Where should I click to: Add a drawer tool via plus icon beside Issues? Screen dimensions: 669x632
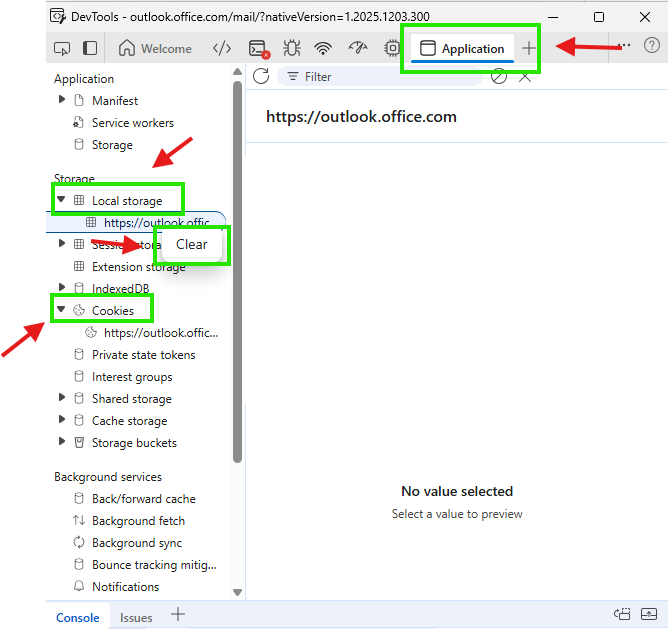[178, 615]
